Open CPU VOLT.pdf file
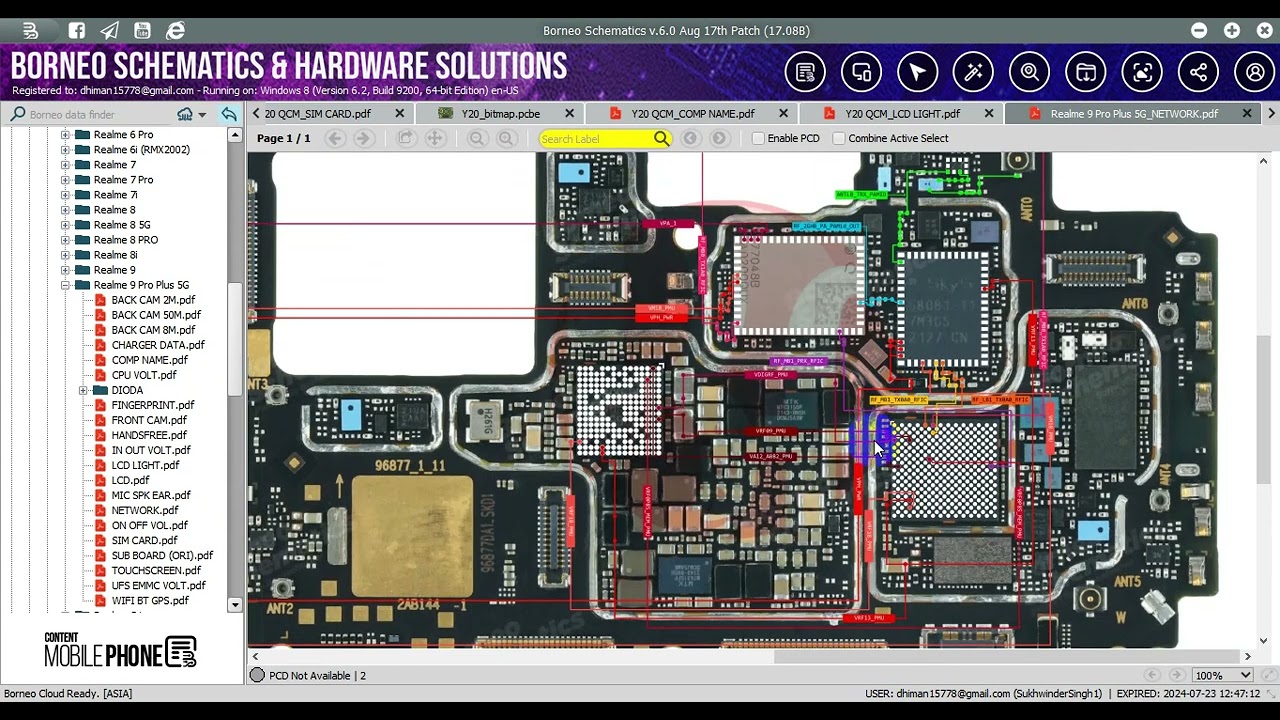This screenshot has height=720, width=1280. click(144, 375)
